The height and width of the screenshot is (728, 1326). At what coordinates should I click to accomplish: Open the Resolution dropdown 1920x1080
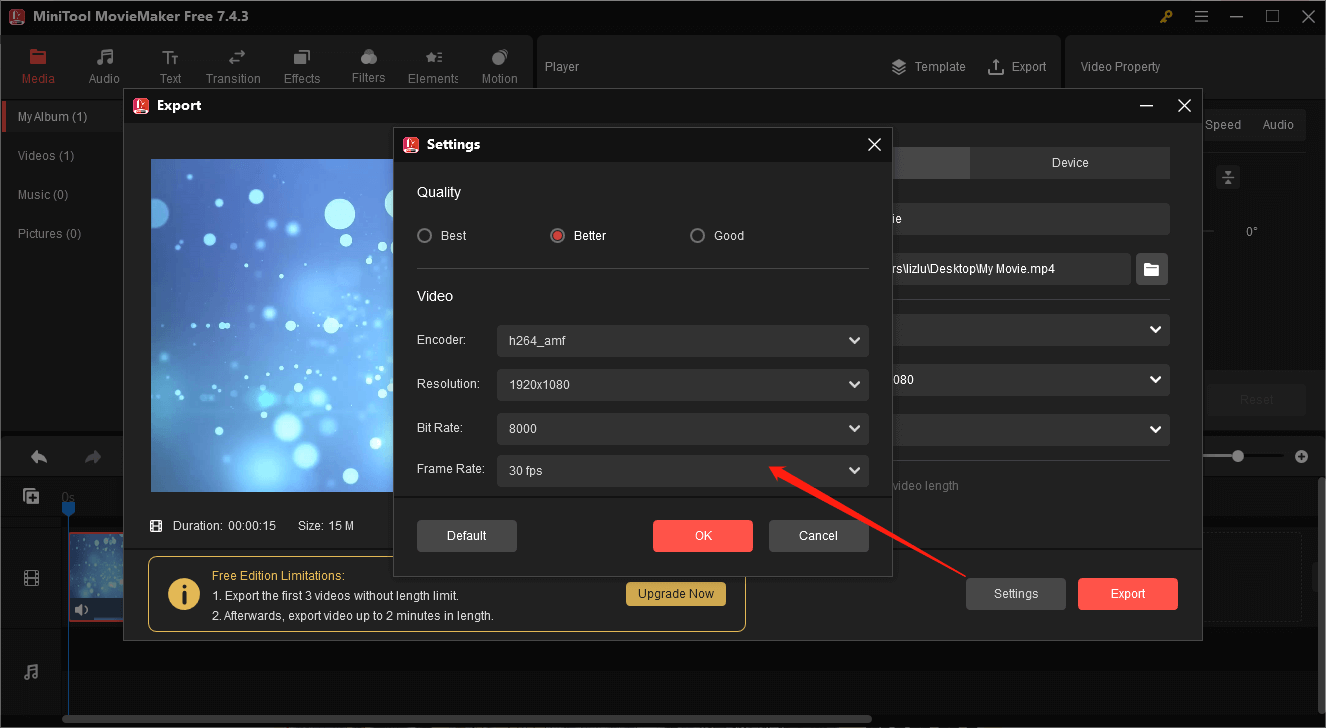pyautogui.click(x=683, y=385)
